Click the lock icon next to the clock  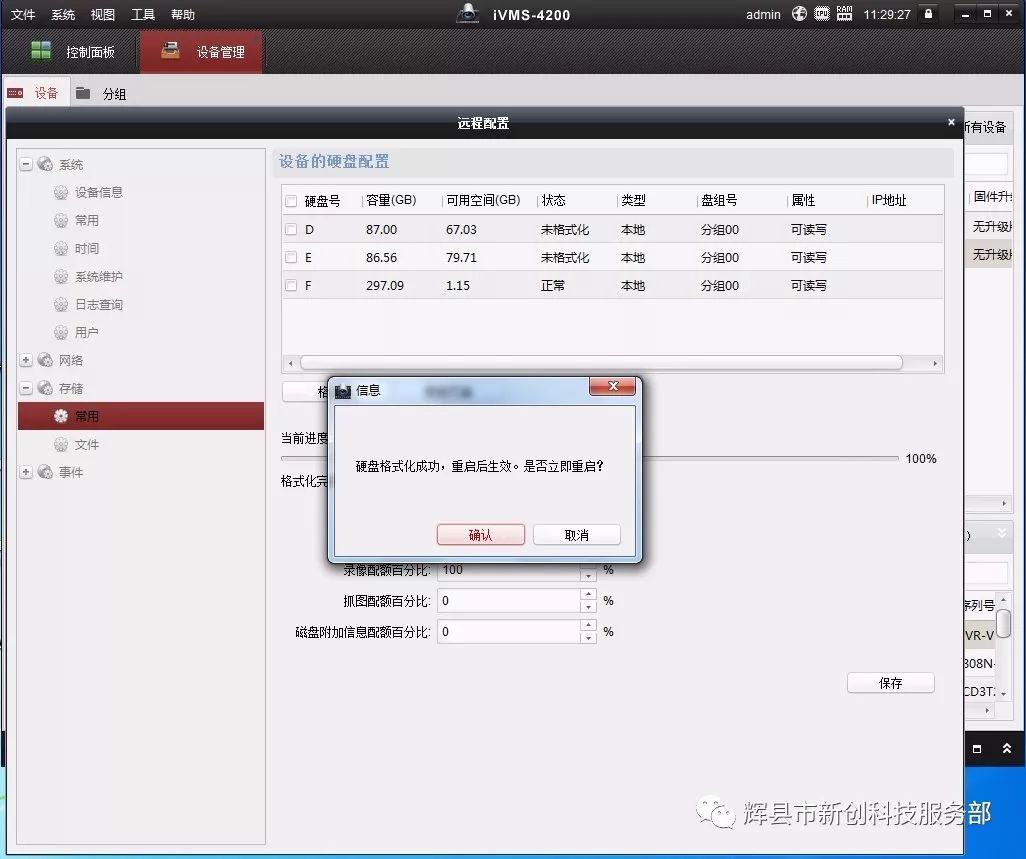pos(928,14)
